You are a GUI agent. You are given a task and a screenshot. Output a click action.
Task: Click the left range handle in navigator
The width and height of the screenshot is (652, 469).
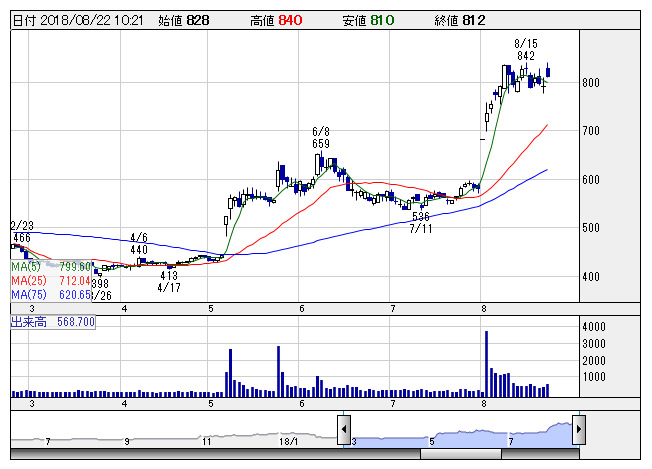coord(344,430)
